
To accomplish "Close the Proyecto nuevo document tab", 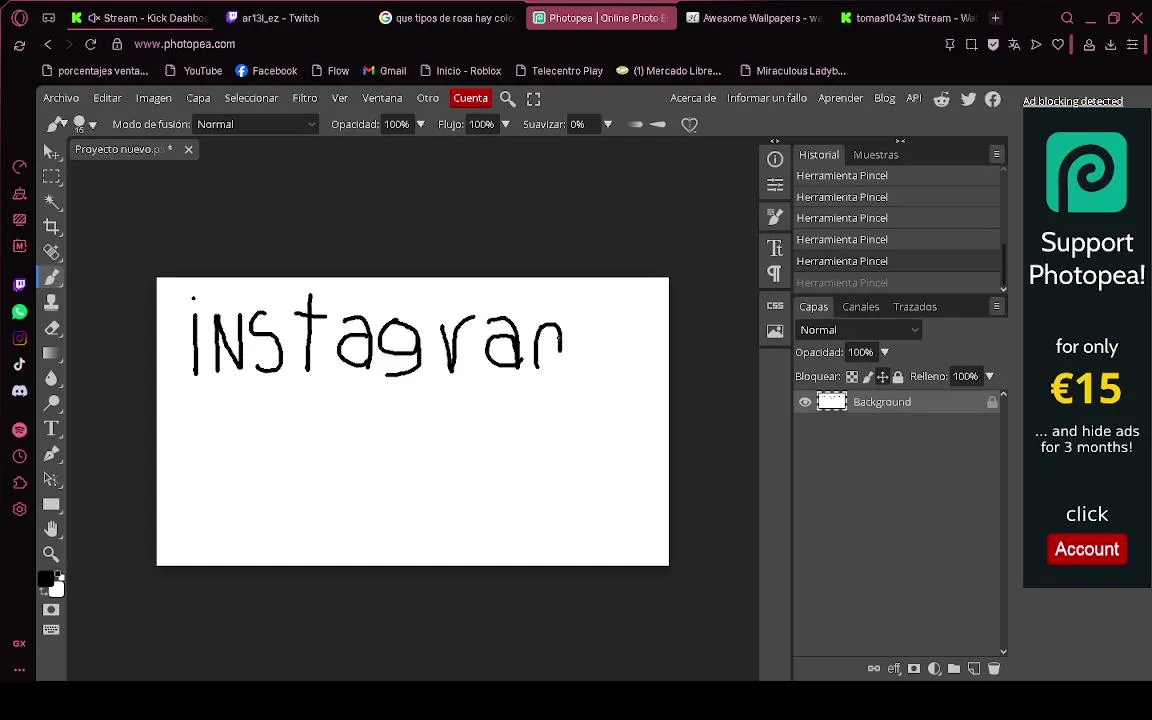I will (x=189, y=149).
